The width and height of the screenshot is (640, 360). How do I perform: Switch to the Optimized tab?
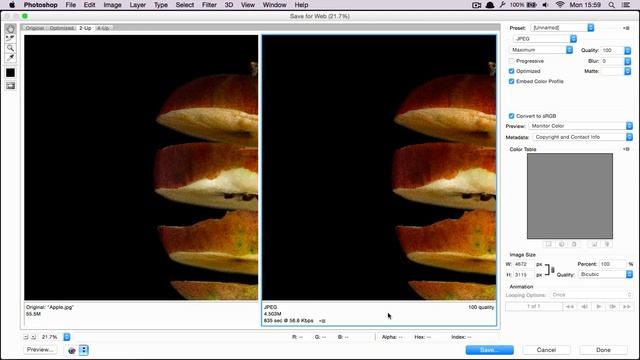point(62,28)
